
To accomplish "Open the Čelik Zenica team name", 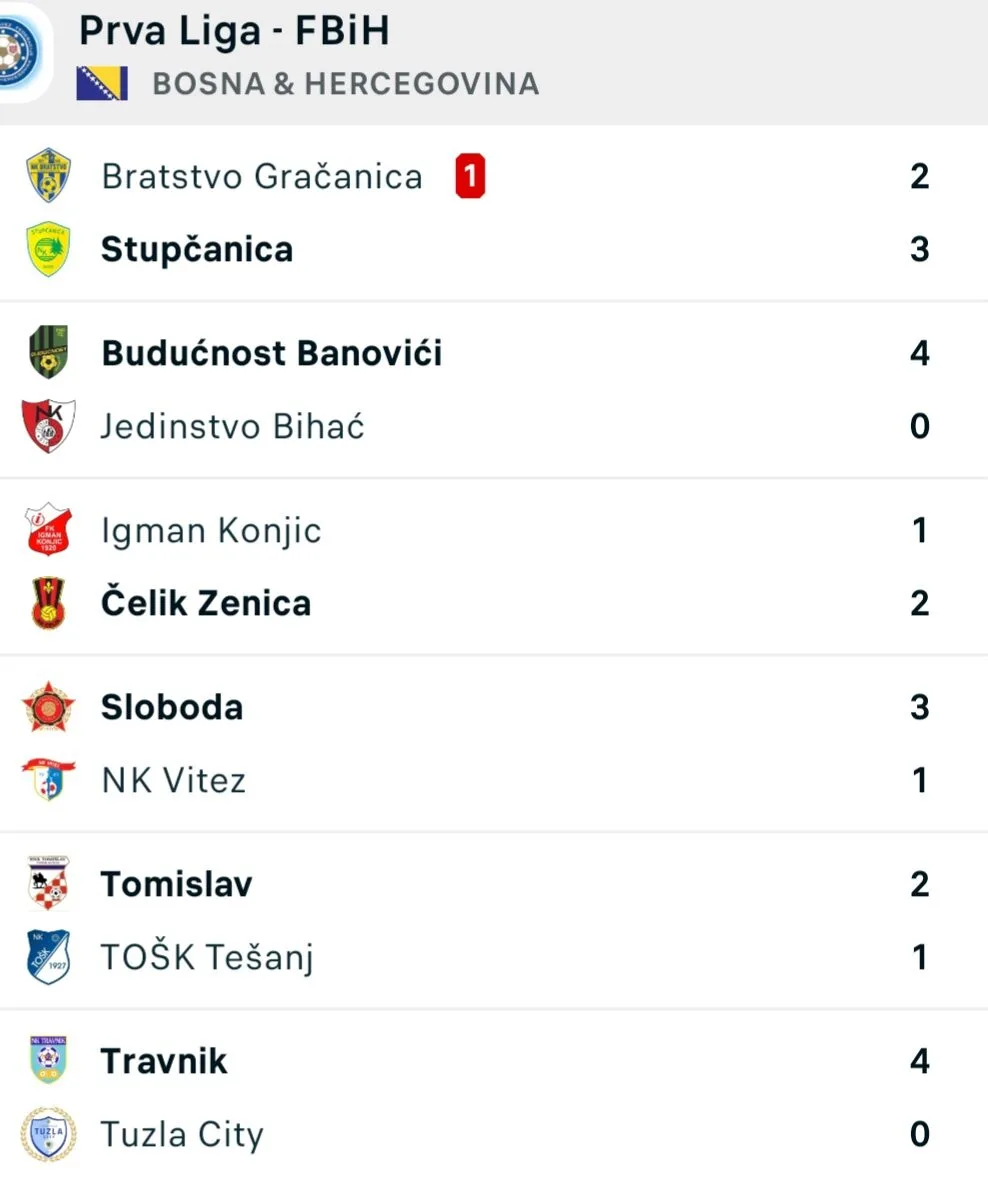I will click(x=206, y=603).
